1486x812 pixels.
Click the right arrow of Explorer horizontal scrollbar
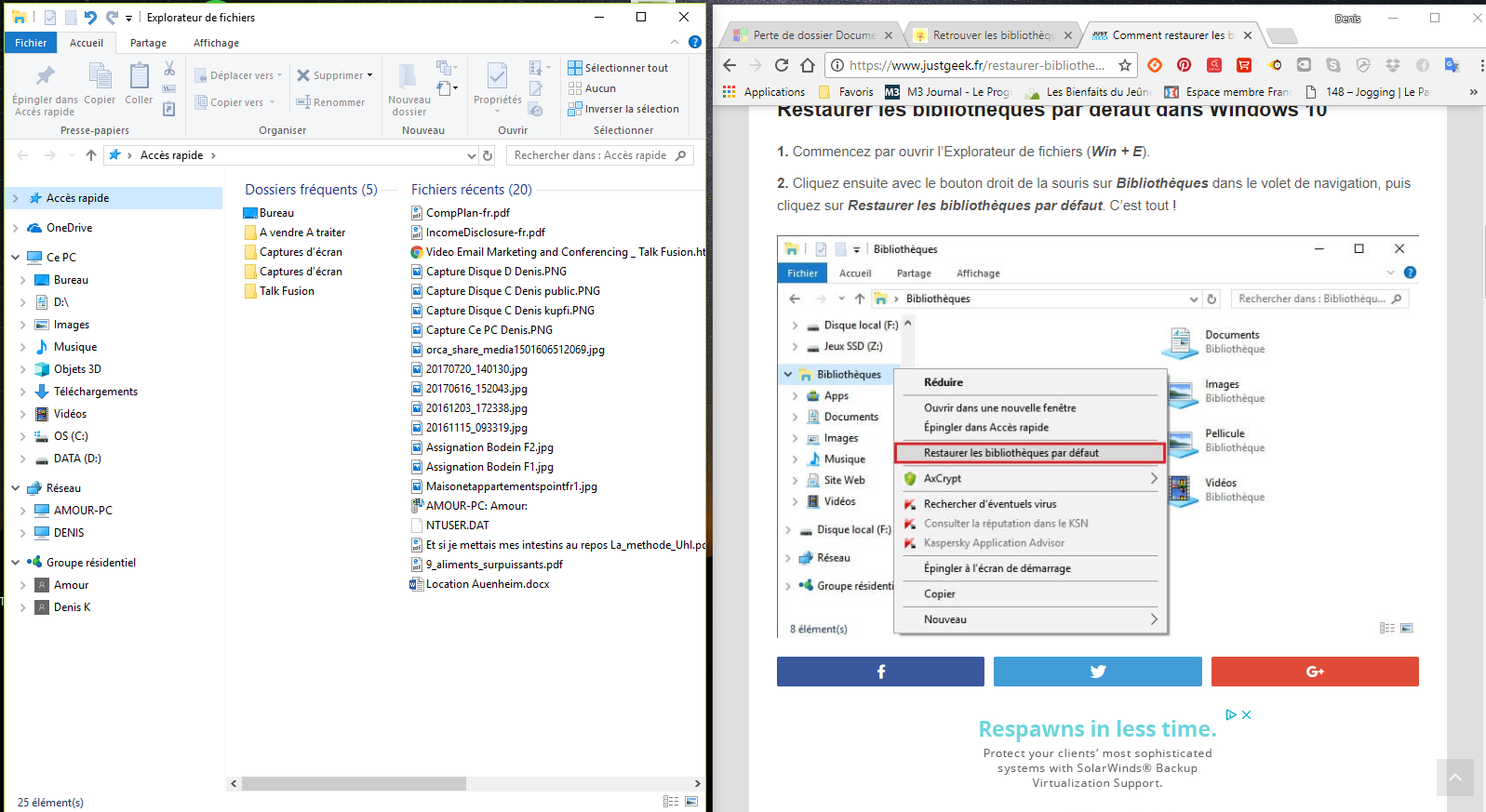point(697,784)
